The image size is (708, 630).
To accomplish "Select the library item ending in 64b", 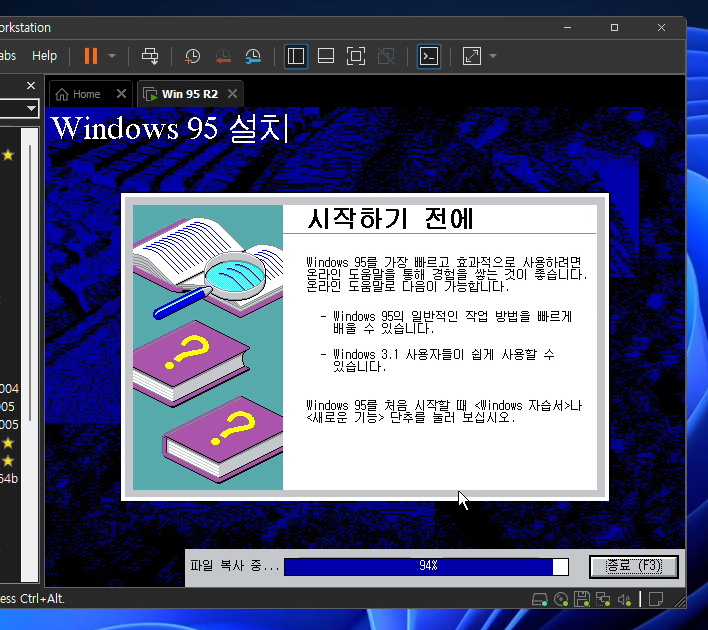I will (9, 478).
